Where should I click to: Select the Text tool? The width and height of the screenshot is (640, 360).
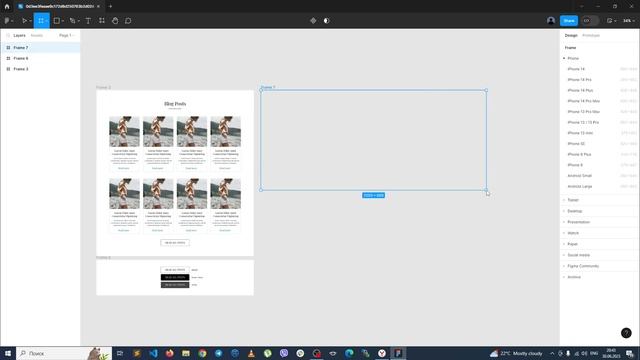[x=88, y=21]
